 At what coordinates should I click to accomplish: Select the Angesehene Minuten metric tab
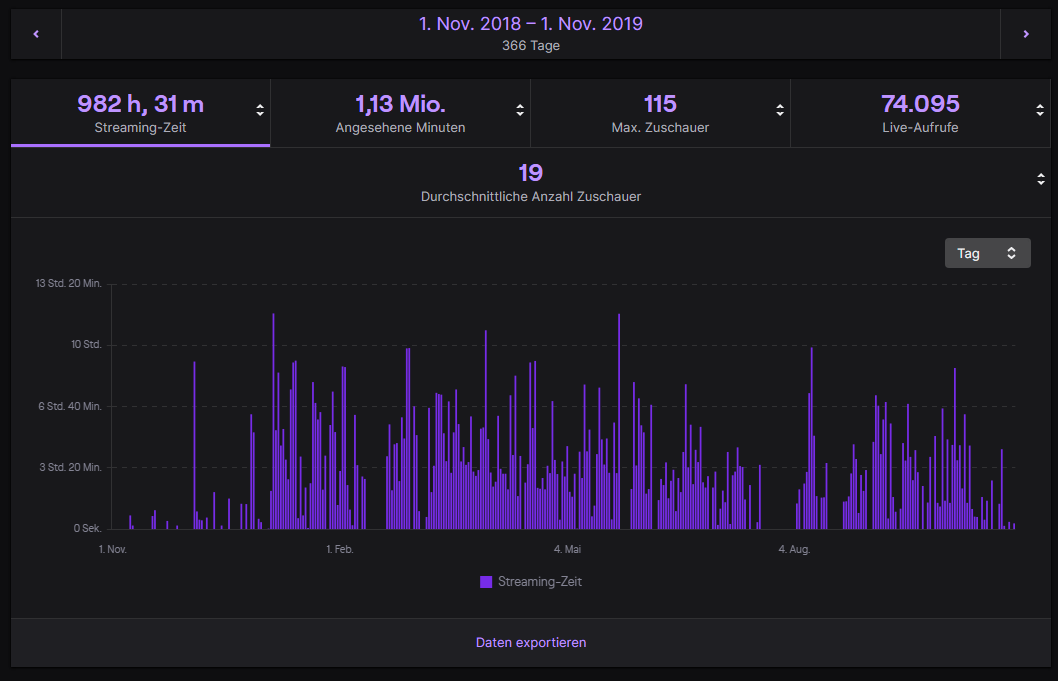[x=401, y=113]
